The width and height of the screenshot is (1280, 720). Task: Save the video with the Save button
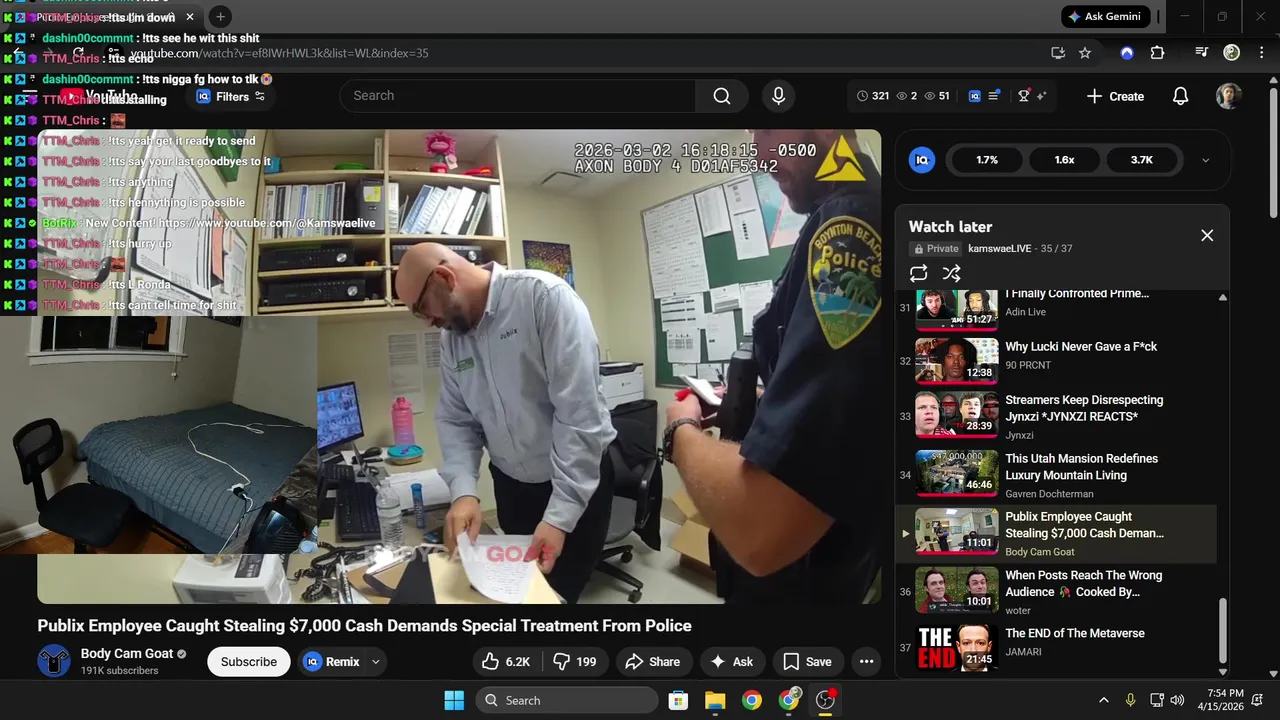[807, 661]
